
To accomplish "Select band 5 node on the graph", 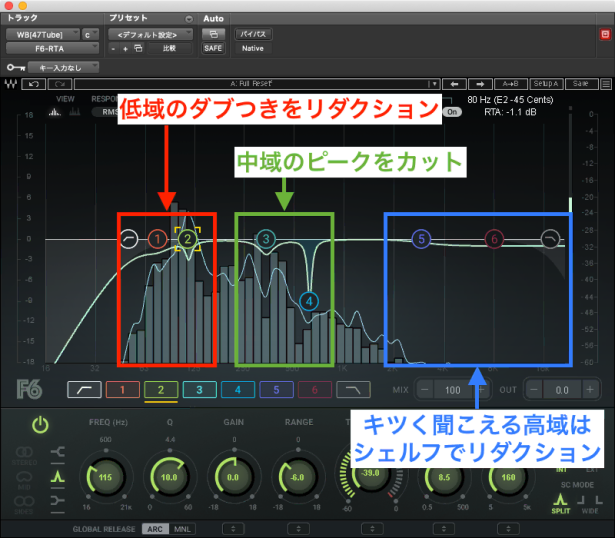I will (x=421, y=239).
